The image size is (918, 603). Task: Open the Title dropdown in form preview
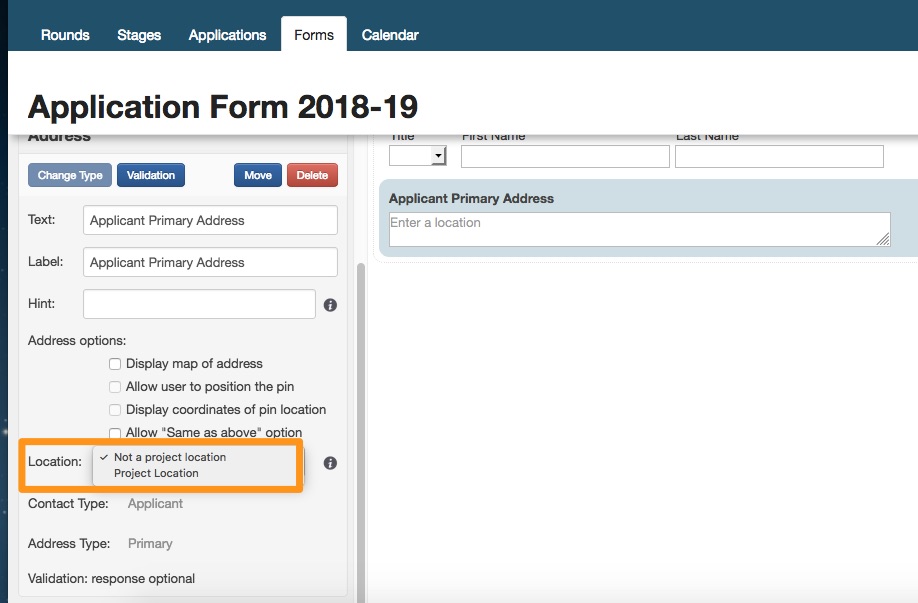(418, 156)
